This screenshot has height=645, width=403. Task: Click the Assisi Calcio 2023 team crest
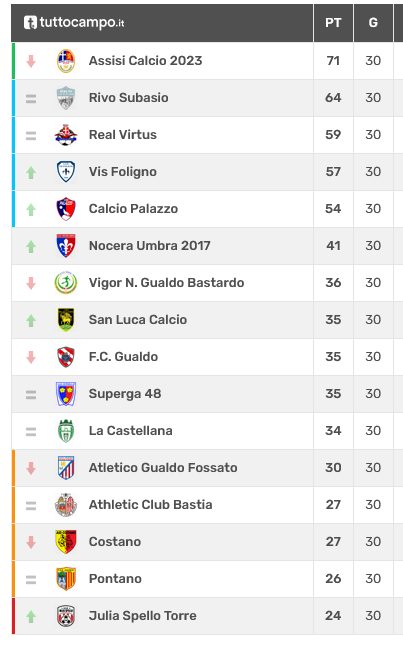[x=66, y=61]
